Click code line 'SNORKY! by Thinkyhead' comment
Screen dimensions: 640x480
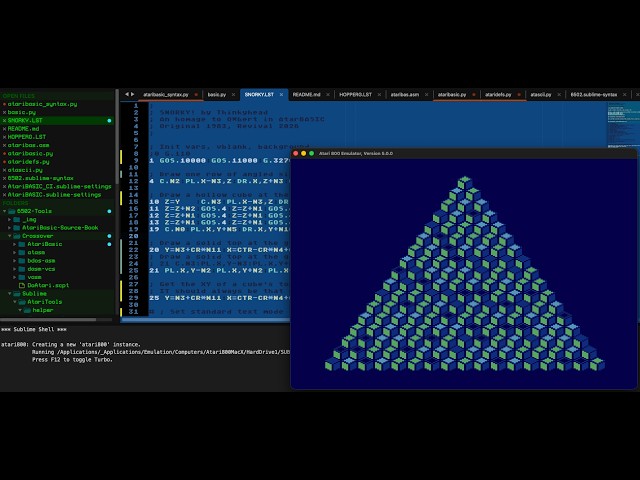pyautogui.click(x=214, y=112)
